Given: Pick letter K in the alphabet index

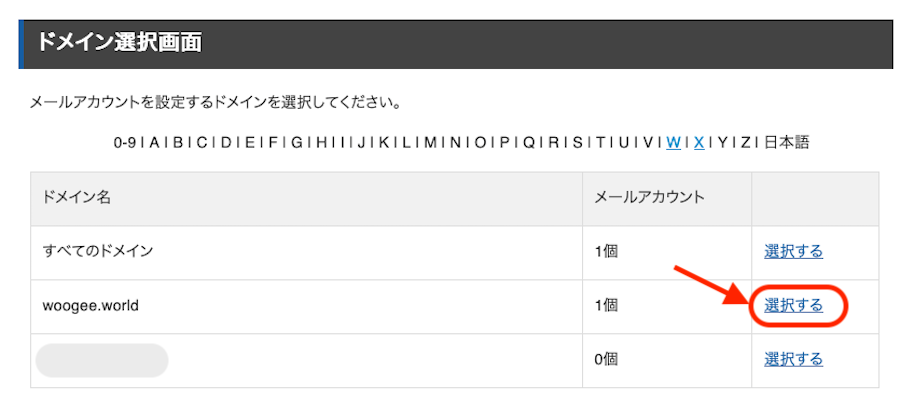Looking at the screenshot, I should (383, 142).
